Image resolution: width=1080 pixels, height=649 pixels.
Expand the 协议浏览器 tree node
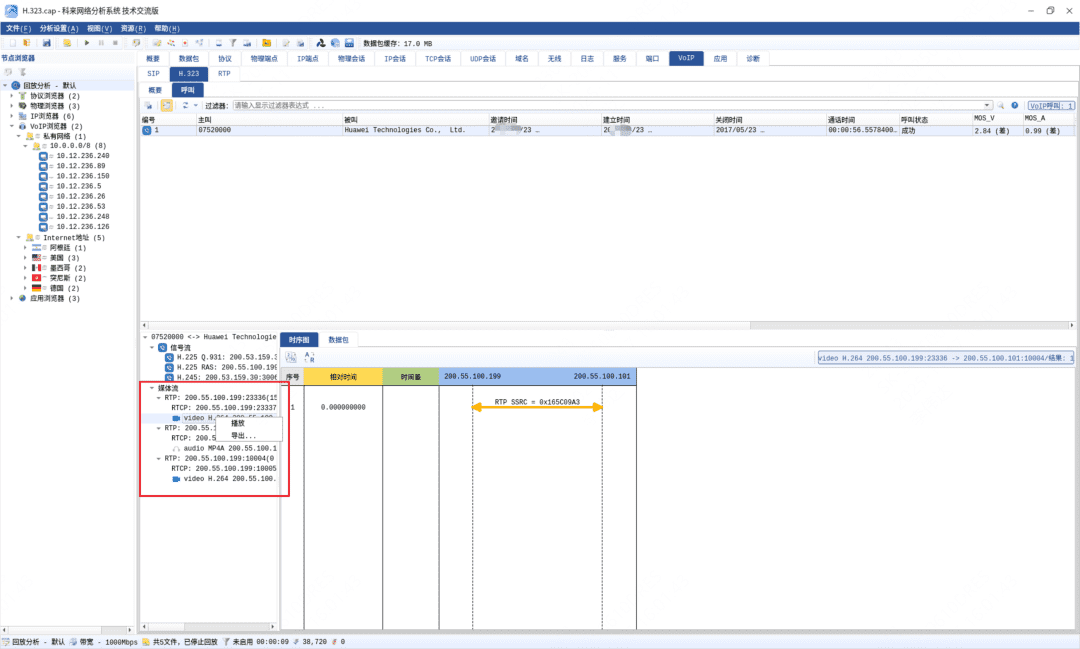12,96
